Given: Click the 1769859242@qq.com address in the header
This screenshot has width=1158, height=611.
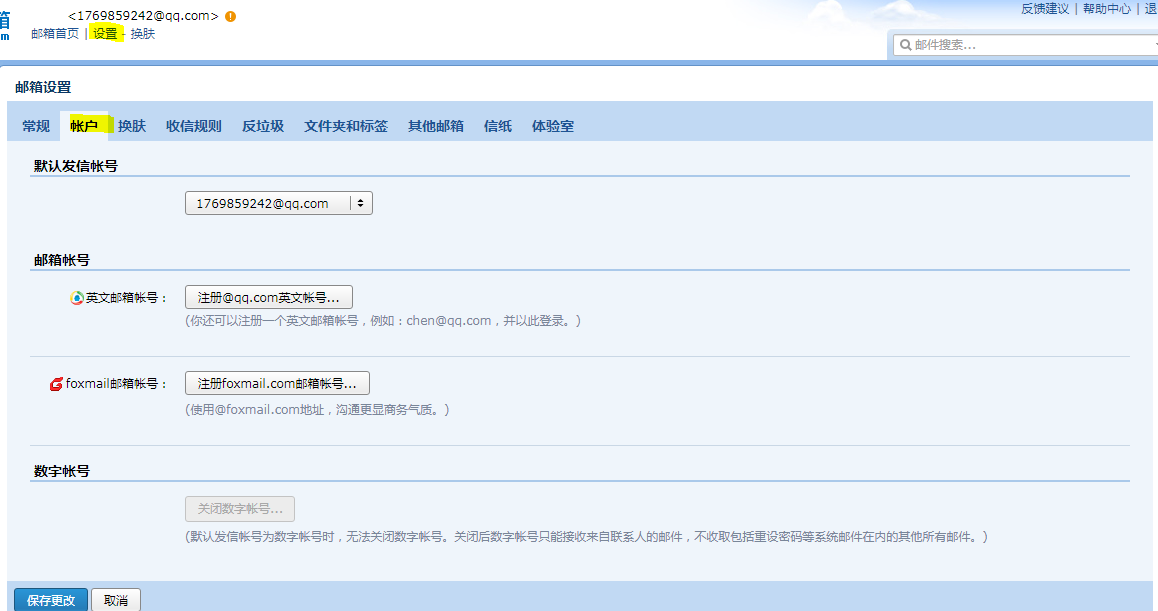Looking at the screenshot, I should [143, 16].
